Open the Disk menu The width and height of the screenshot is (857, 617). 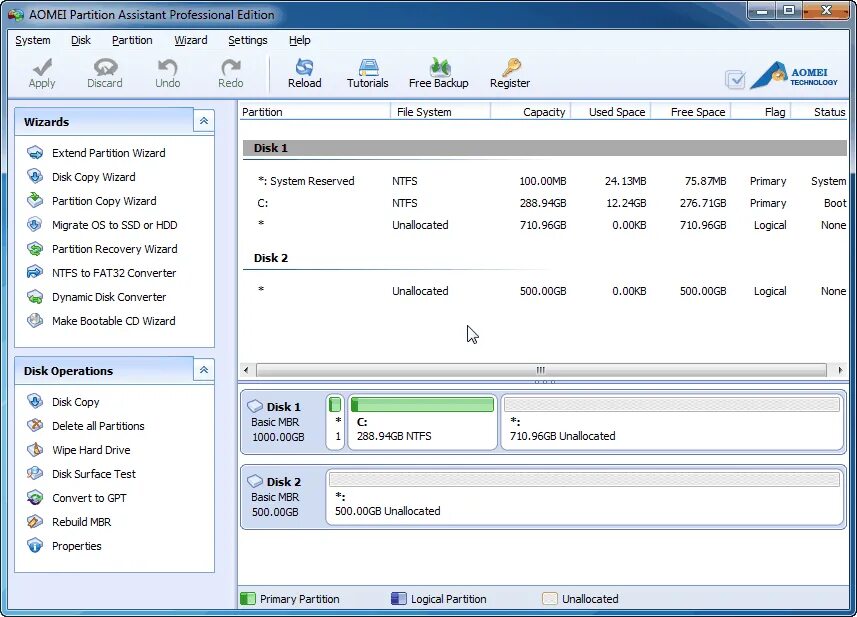click(x=81, y=40)
